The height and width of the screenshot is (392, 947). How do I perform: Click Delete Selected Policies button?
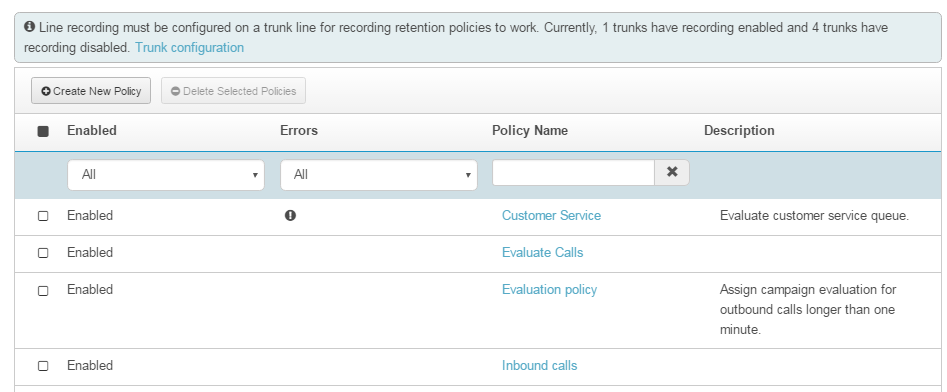(233, 91)
